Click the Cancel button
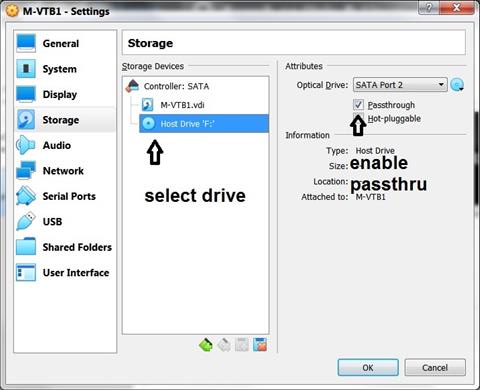Viewport: 480px width, 390px height. pos(435,367)
